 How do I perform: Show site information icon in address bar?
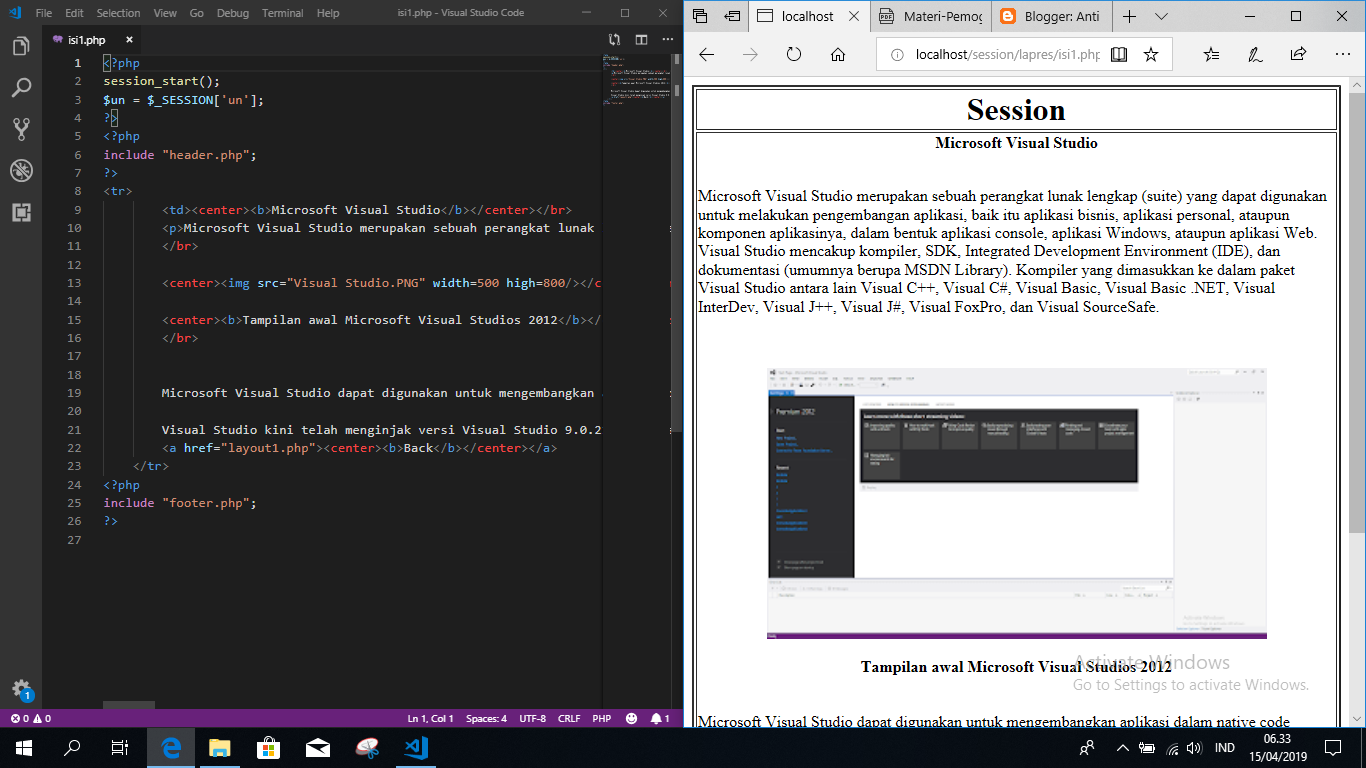point(897,54)
